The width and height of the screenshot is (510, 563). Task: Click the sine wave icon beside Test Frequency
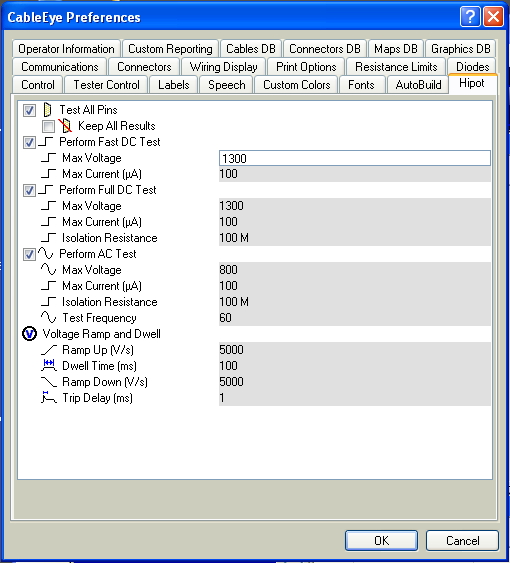[x=48, y=317]
